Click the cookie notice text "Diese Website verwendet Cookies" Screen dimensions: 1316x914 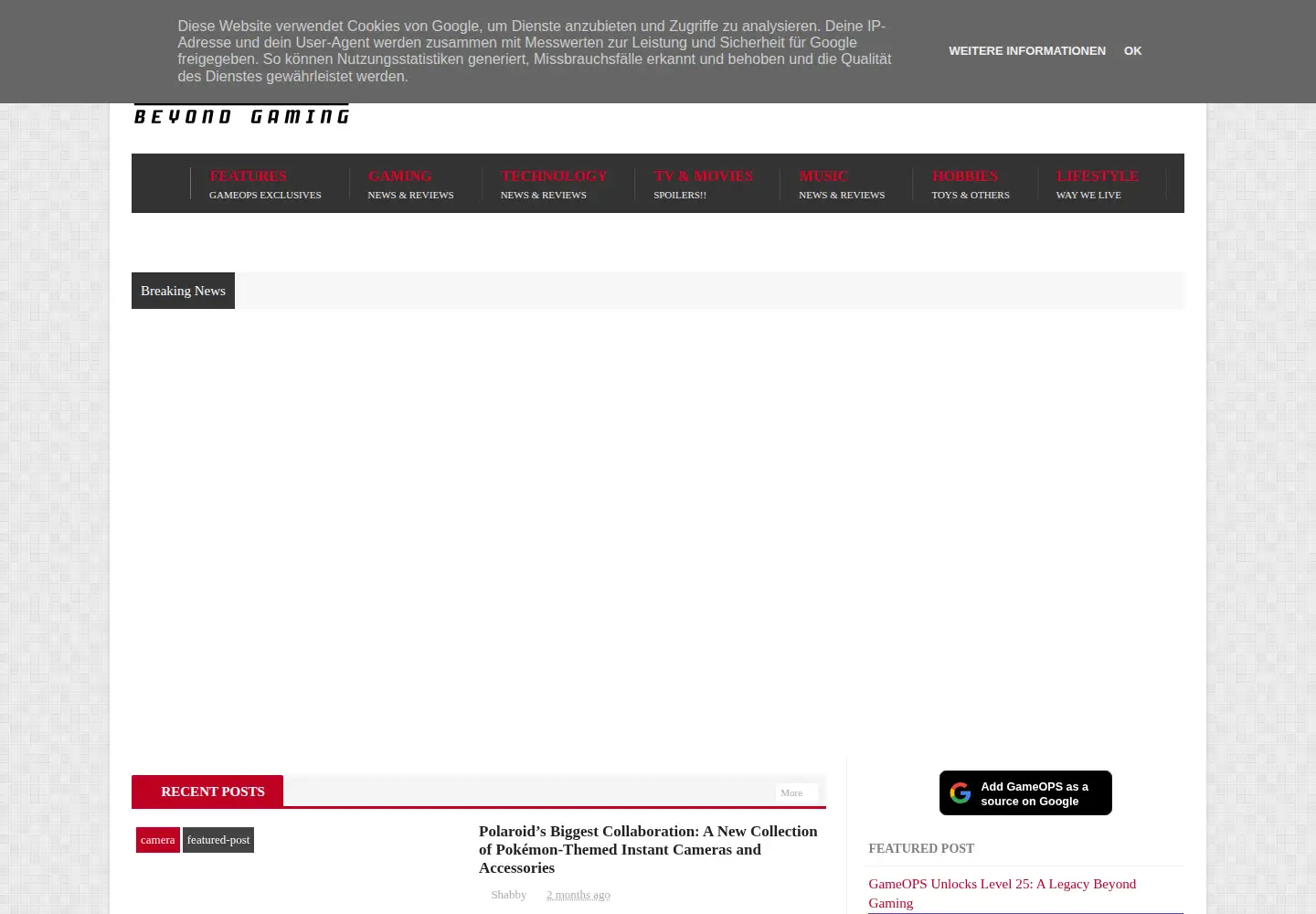click(534, 51)
